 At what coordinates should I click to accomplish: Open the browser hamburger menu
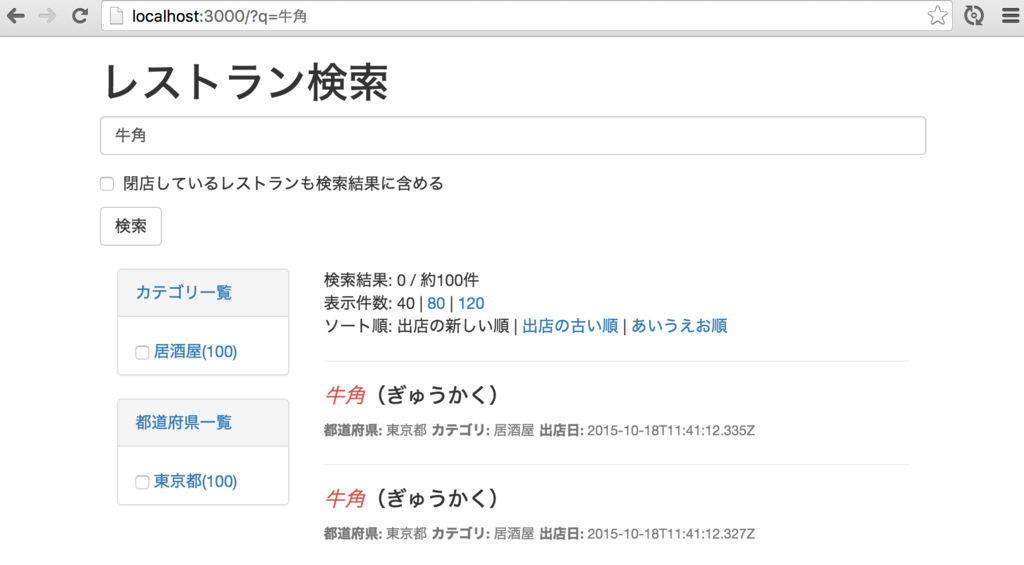click(1010, 16)
